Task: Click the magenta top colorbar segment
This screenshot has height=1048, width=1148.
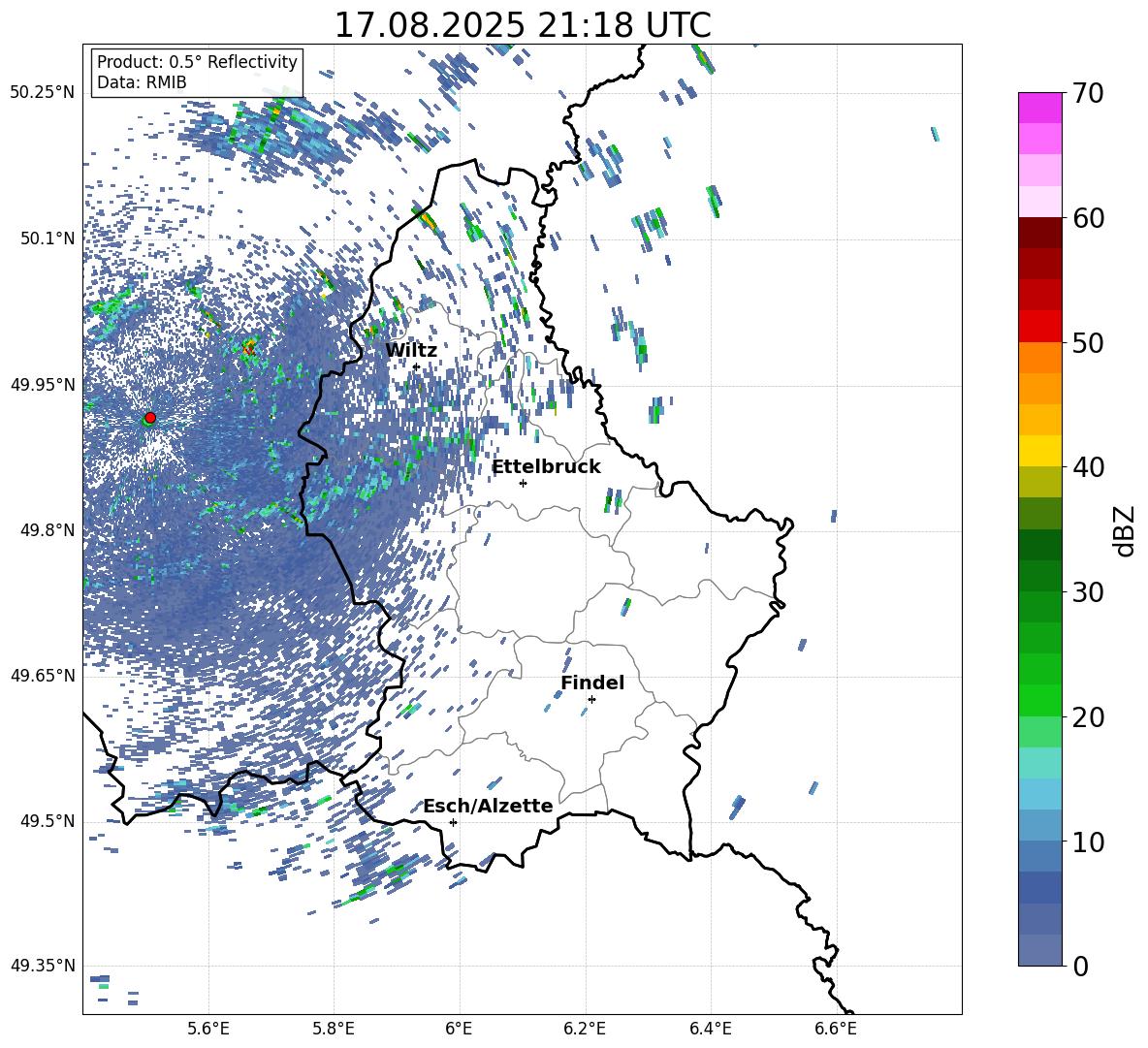Action: click(1039, 108)
